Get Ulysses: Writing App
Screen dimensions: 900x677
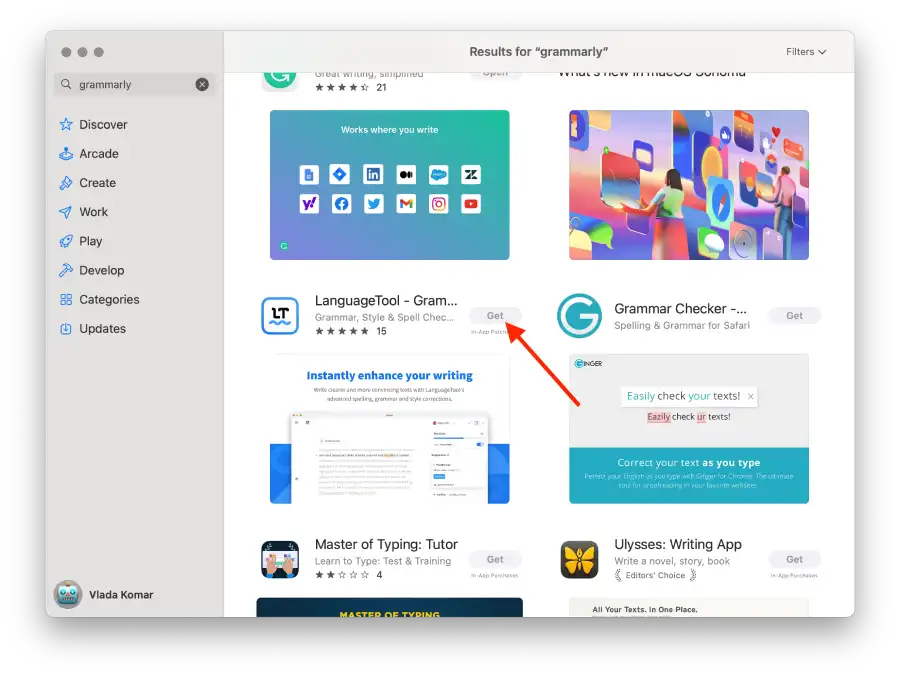click(794, 559)
